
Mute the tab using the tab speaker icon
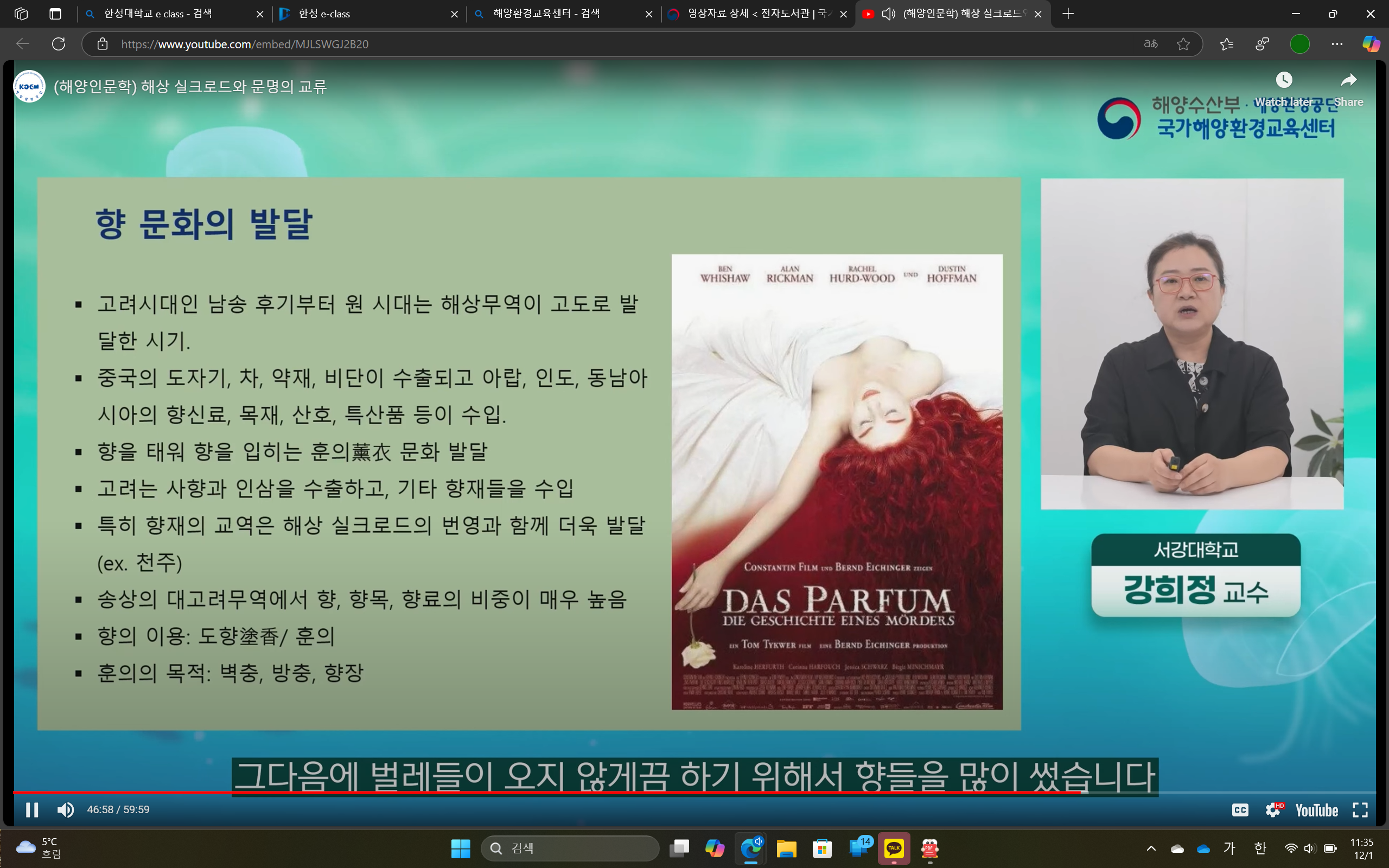tap(889, 14)
